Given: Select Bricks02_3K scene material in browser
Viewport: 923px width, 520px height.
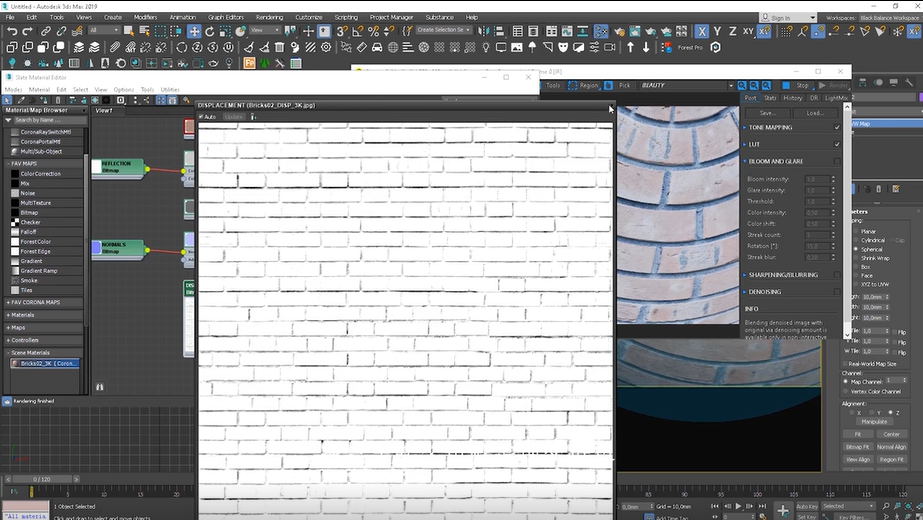Looking at the screenshot, I should [45, 363].
